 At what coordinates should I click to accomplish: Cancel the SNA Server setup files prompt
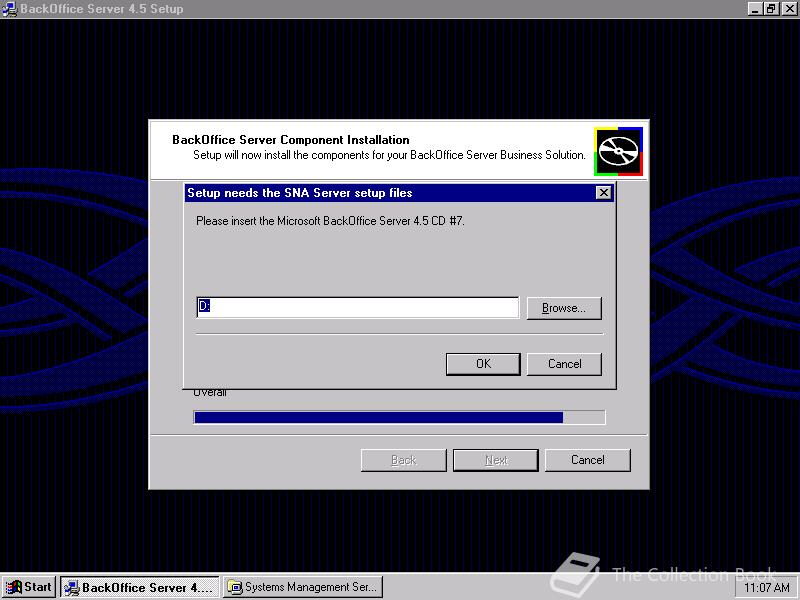[564, 364]
